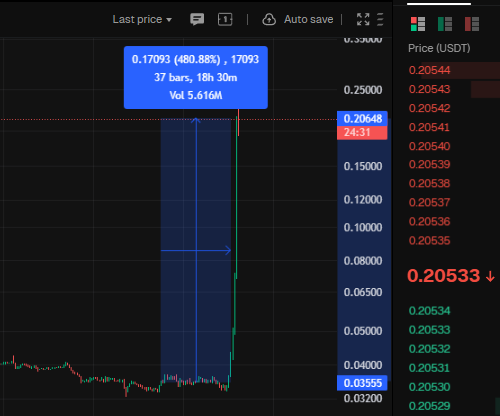Select buy-orders-only order book view icon
Screen dimensions: 500x416
[445, 24]
